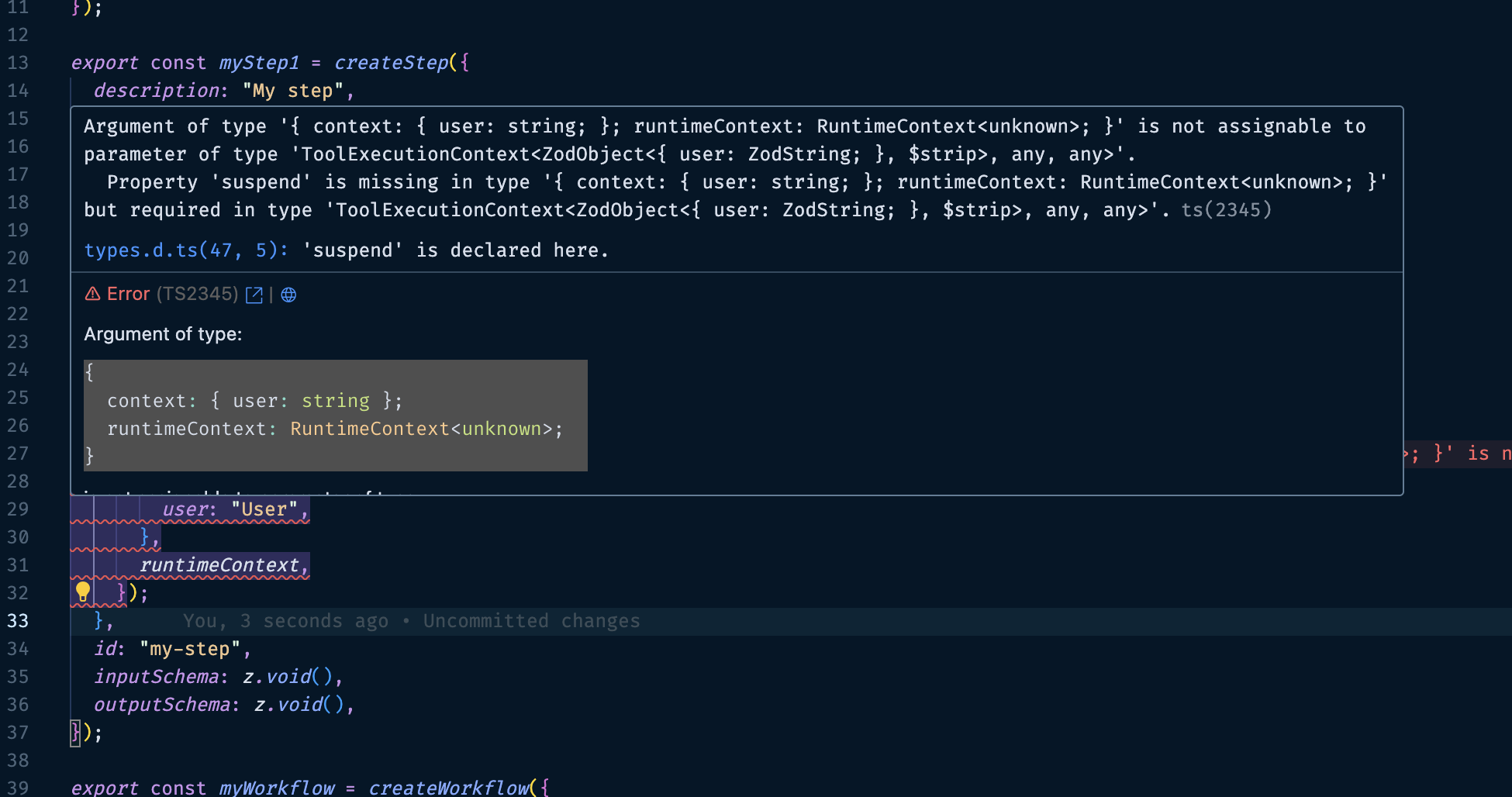
Task: Click the "Uncommitted changes" git blame annotation
Action: (531, 621)
